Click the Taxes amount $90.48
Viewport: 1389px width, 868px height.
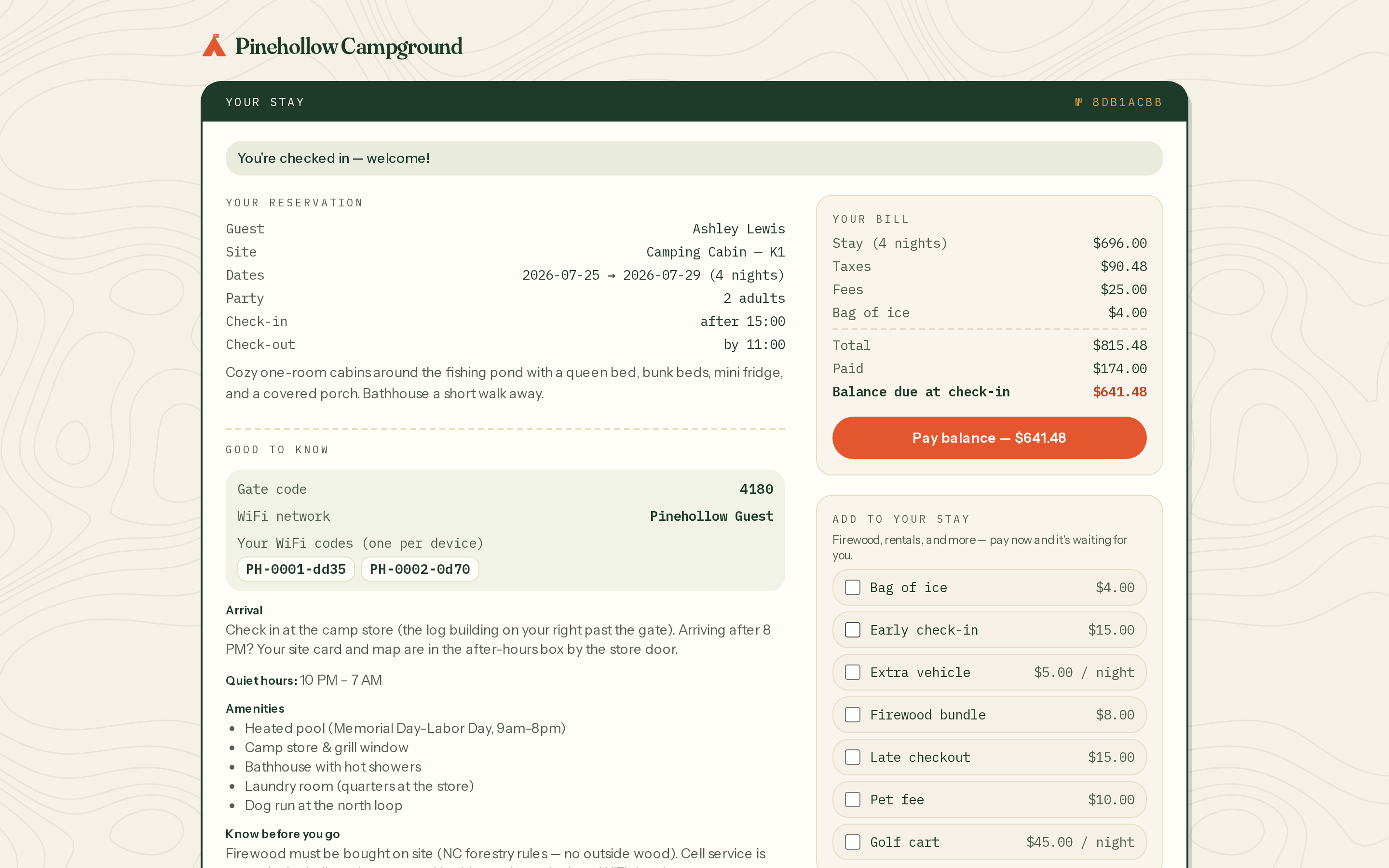(1123, 266)
